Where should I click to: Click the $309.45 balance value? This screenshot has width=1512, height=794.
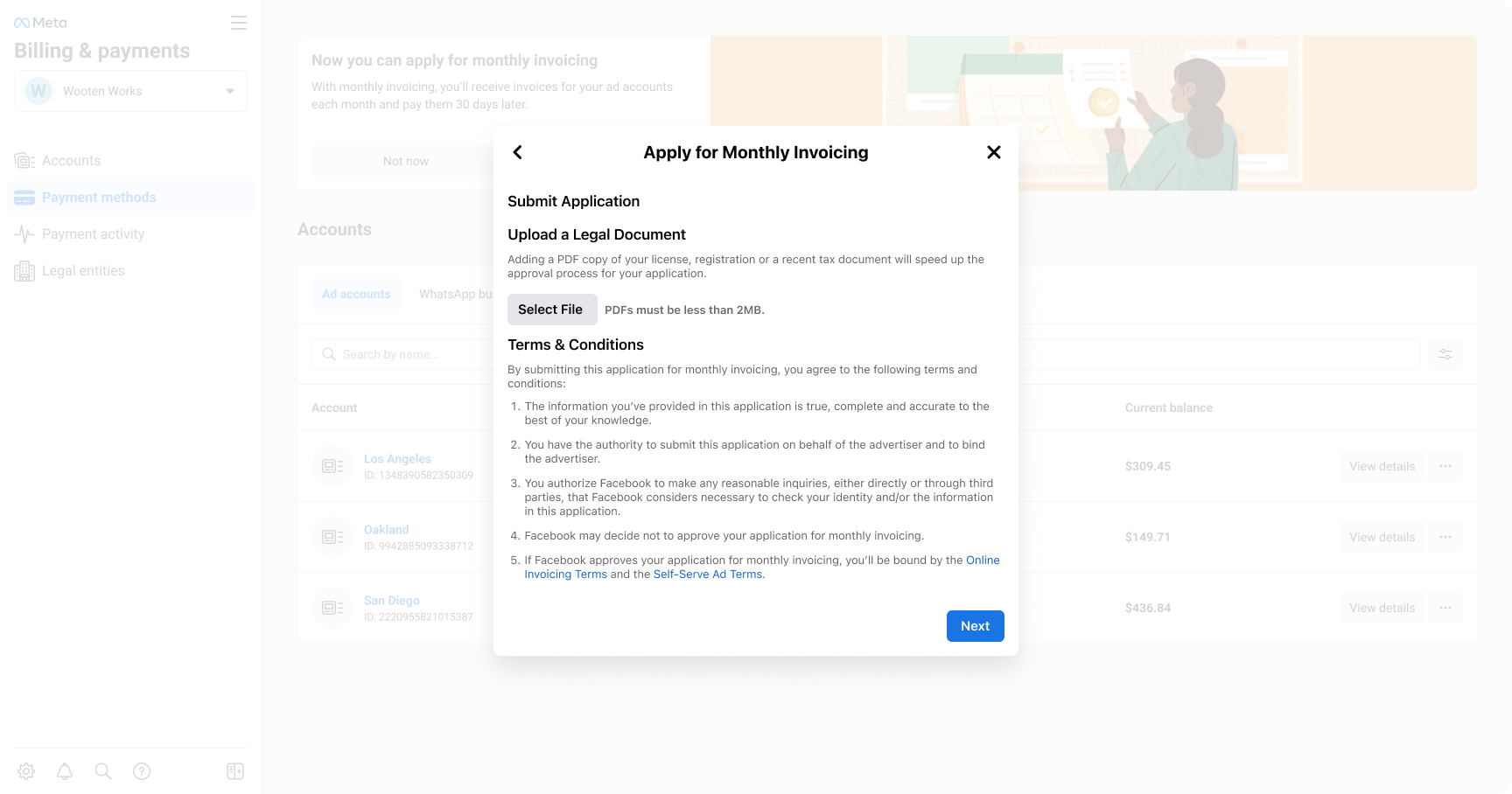click(1148, 466)
